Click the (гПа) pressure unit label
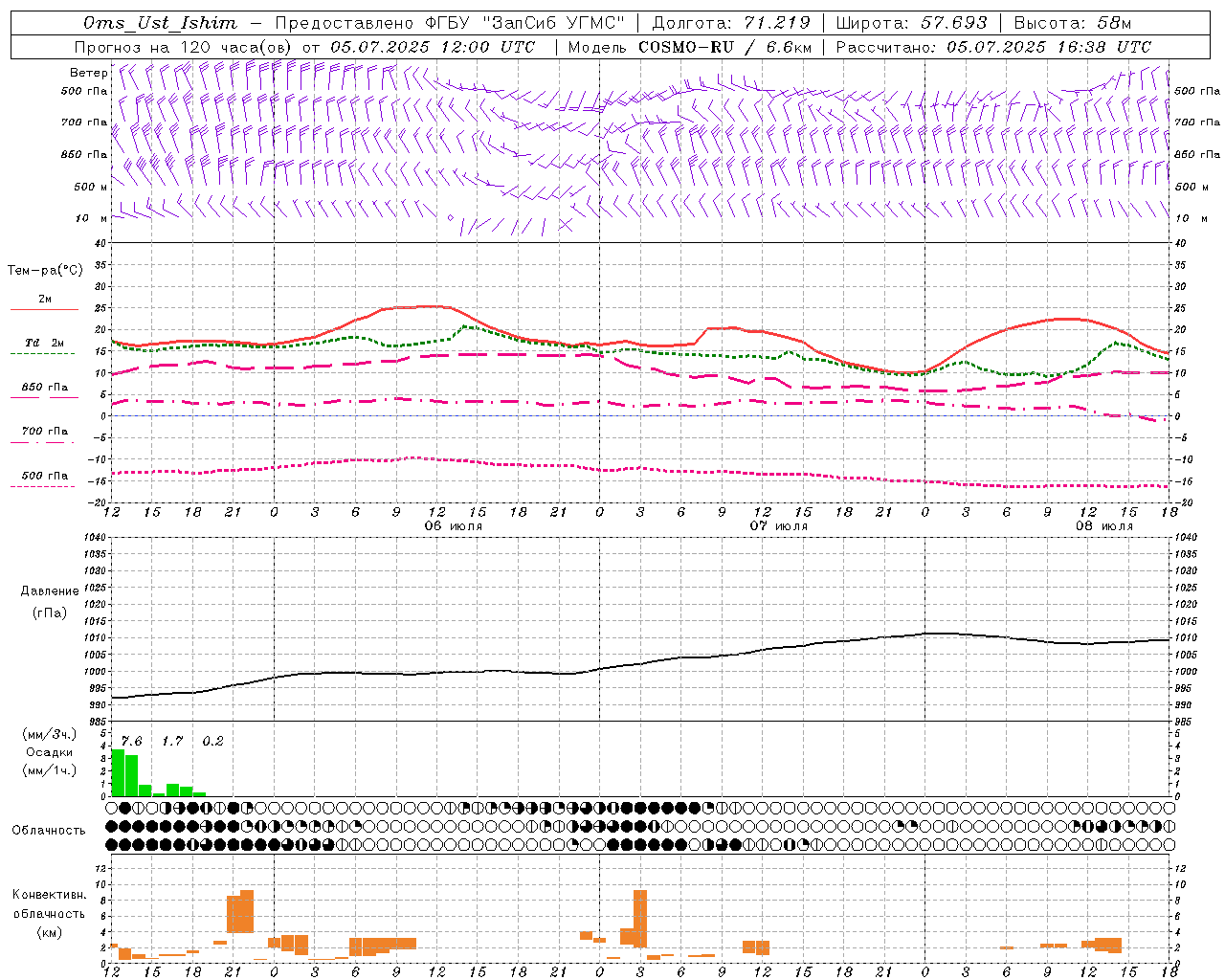Image resolution: width=1225 pixels, height=980 pixels. [50, 613]
